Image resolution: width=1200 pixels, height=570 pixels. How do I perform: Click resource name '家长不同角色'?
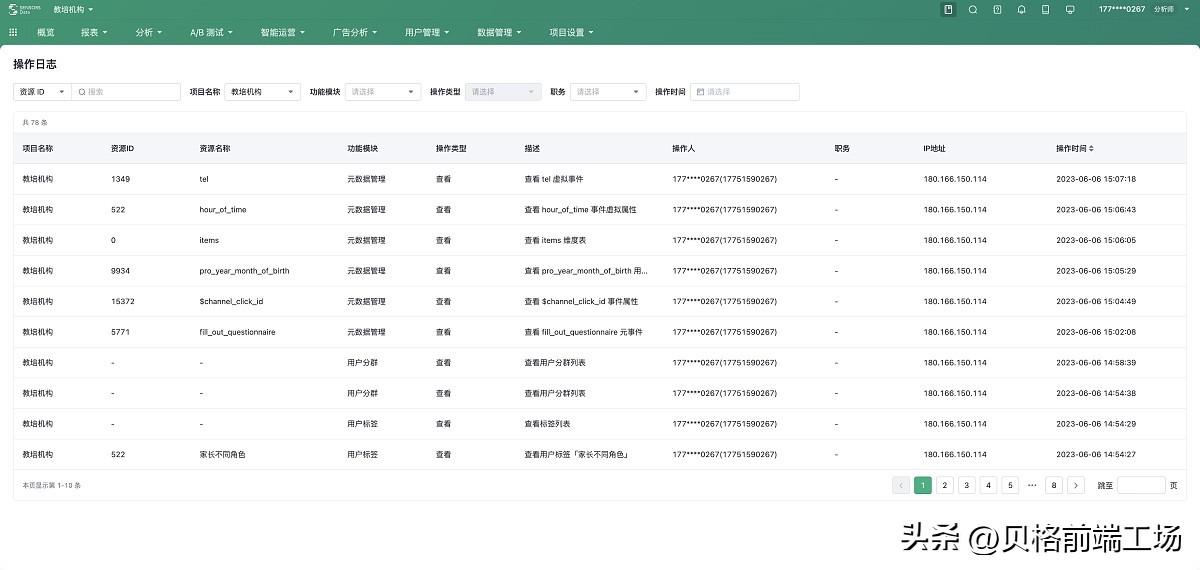(x=222, y=454)
